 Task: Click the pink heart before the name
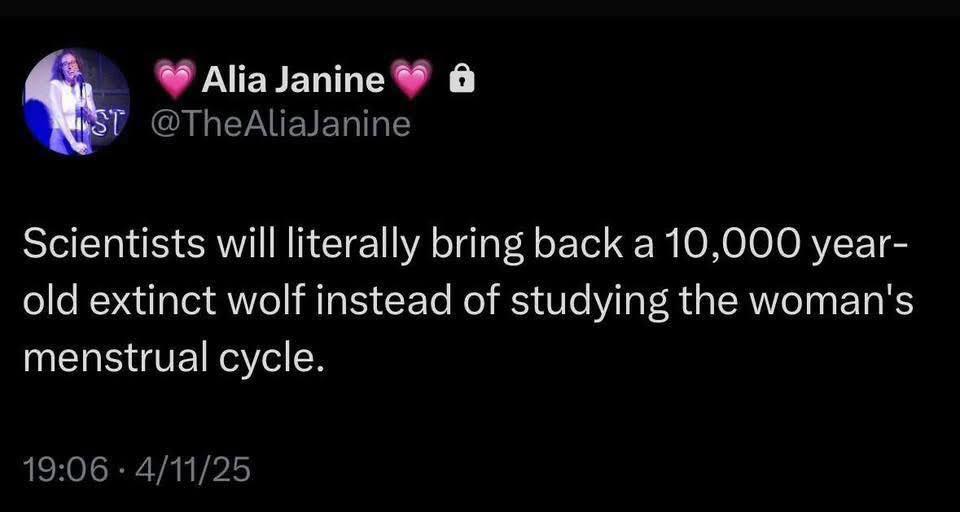[176, 79]
